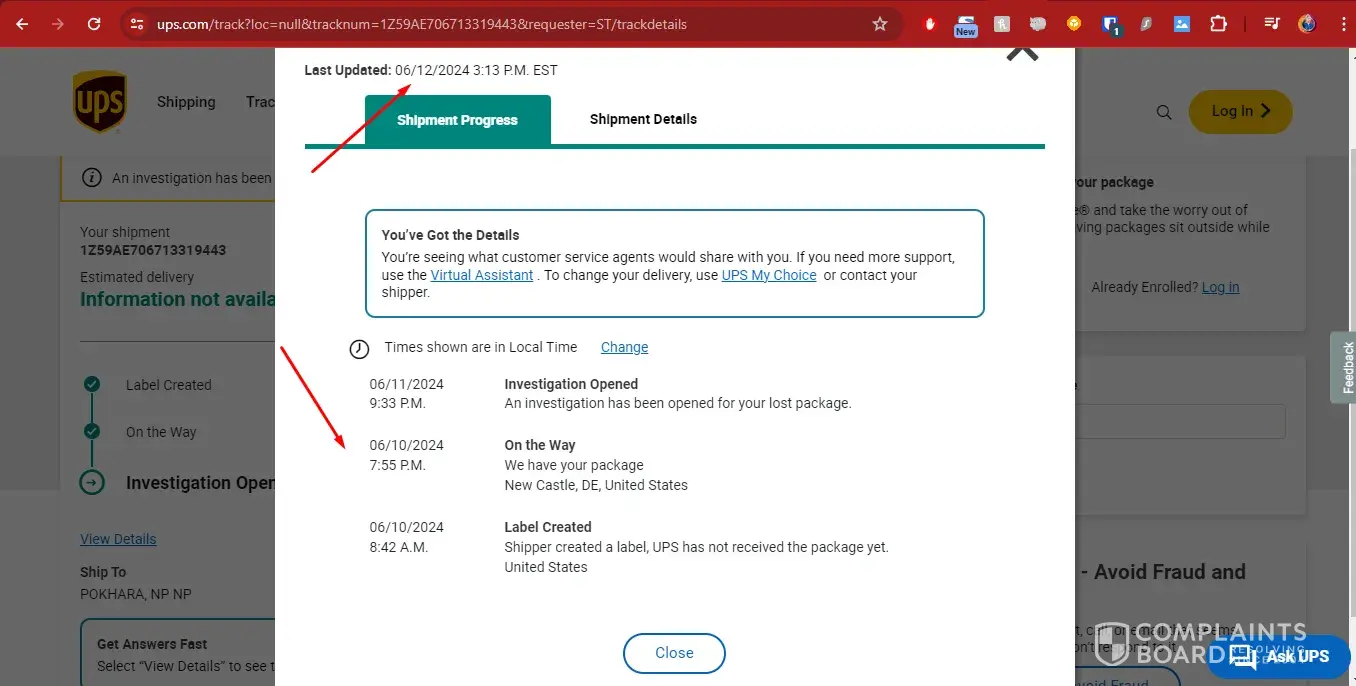Open the blue image extension icon
This screenshot has height=686, width=1356.
tap(1182, 24)
